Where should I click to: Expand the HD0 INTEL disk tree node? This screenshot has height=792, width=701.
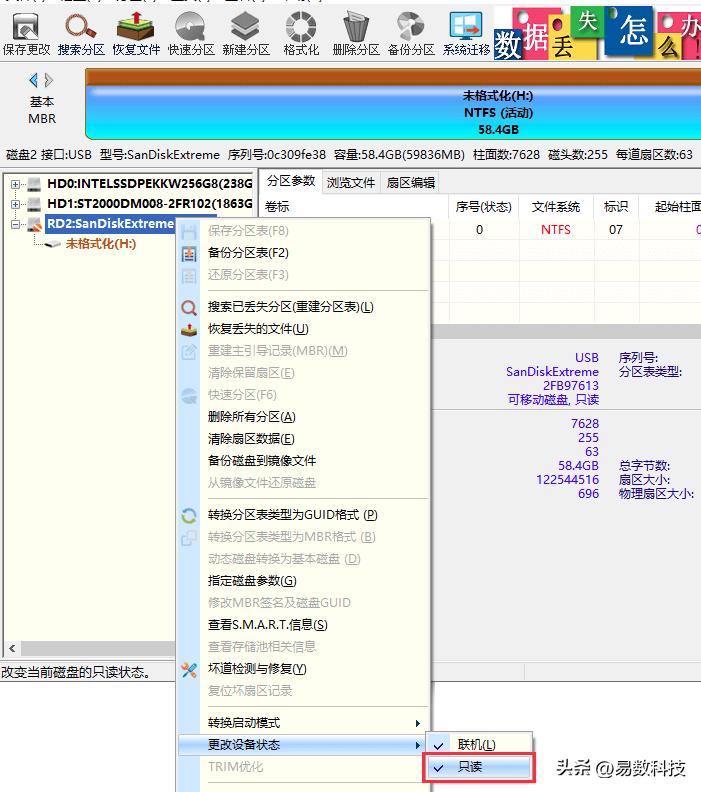15,184
